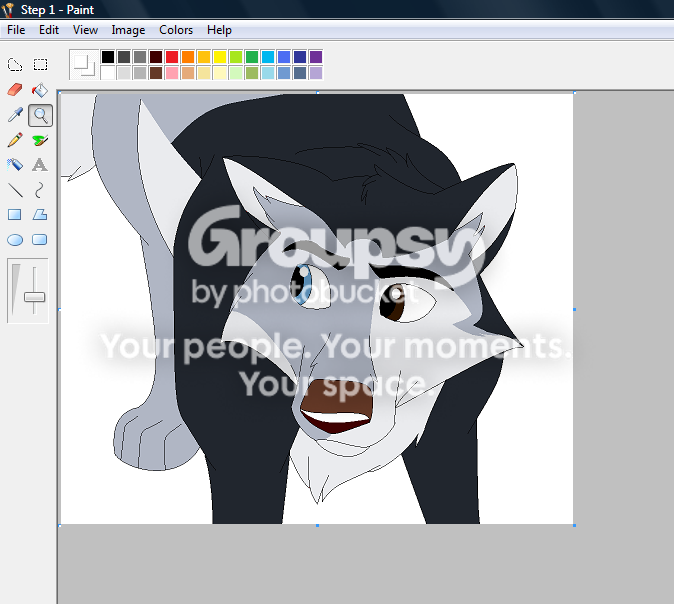The width and height of the screenshot is (674, 604).
Task: Open the Colors menu
Action: [176, 30]
